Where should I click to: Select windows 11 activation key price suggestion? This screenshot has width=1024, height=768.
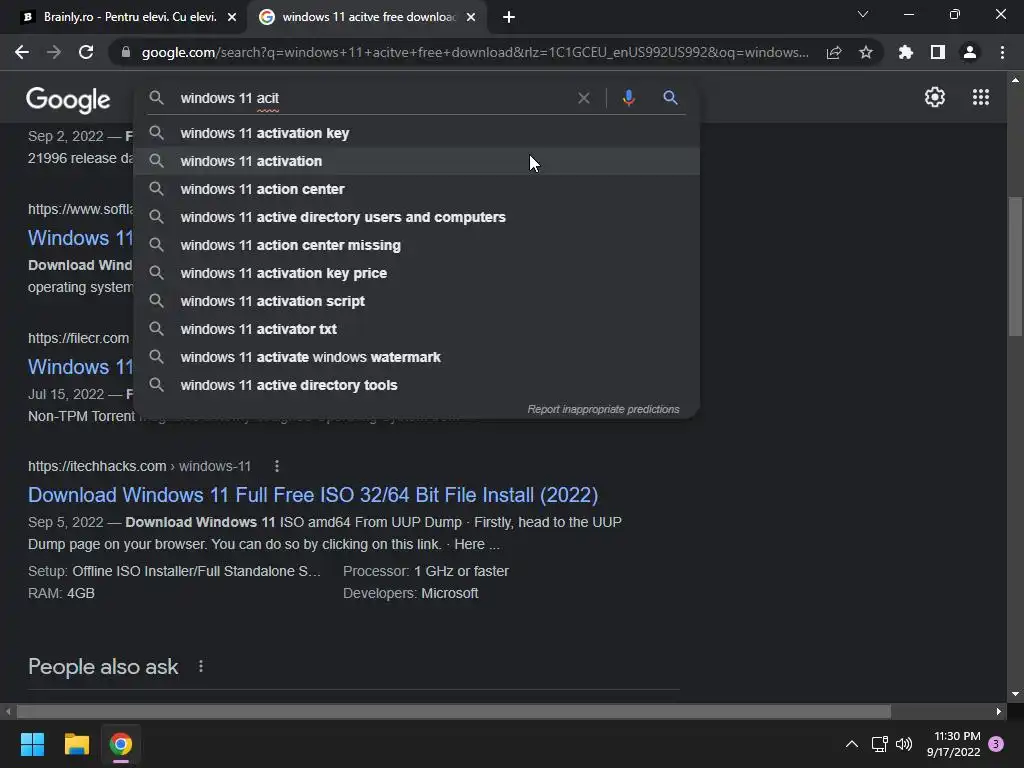point(417,274)
